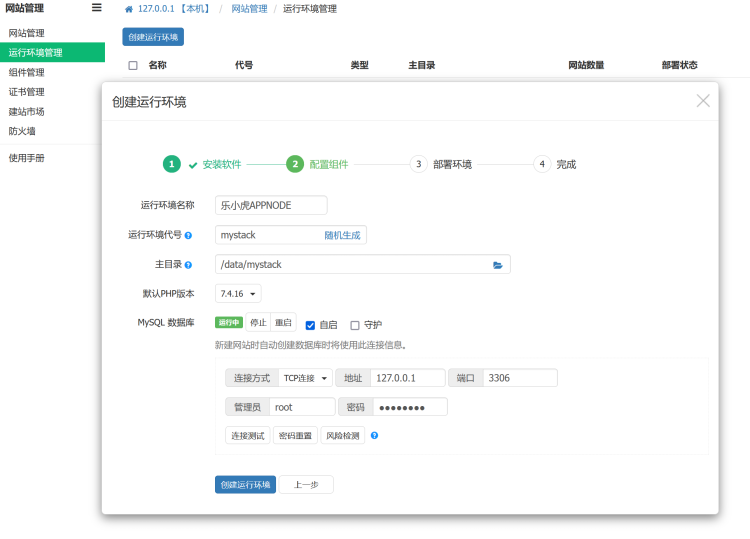
Task: Click 随机生成 link in code field
Action: [x=342, y=235]
